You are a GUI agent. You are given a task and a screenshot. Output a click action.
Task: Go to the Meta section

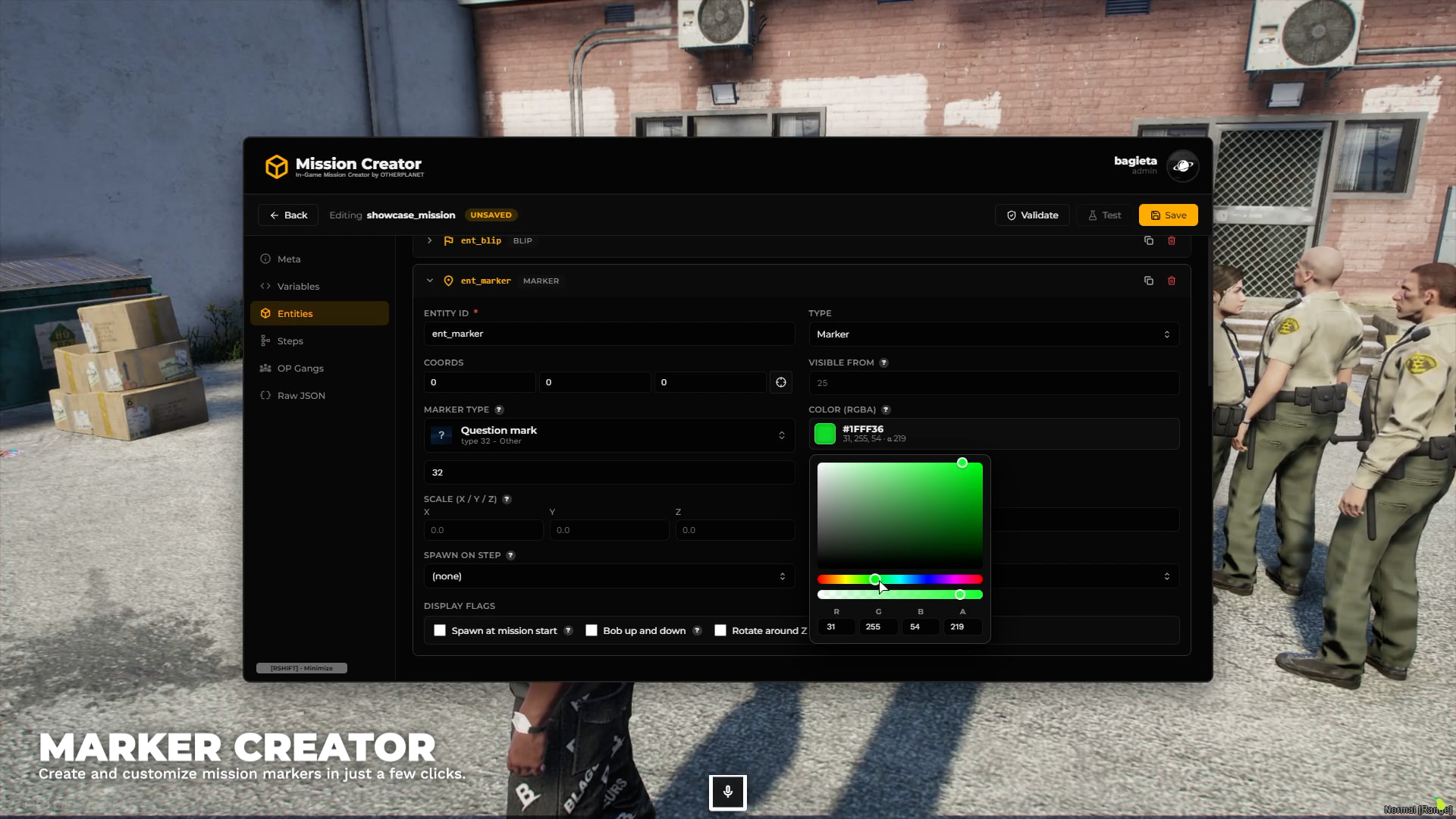(x=319, y=259)
